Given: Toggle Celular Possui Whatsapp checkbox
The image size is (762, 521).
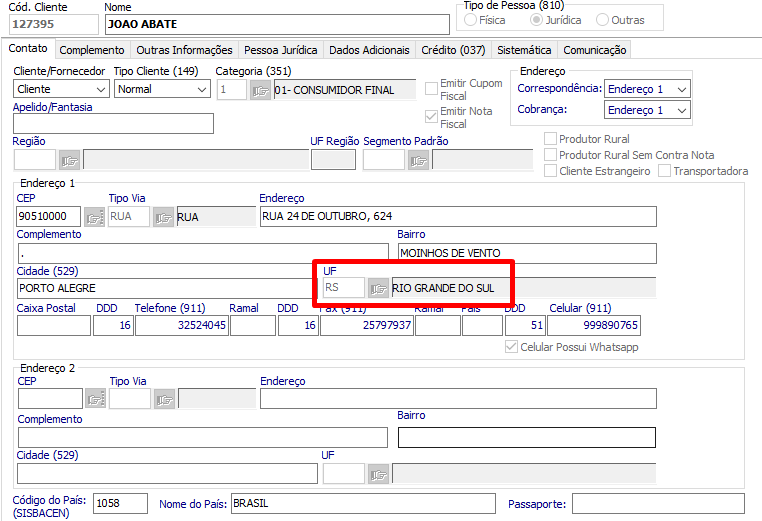Looking at the screenshot, I should point(511,347).
